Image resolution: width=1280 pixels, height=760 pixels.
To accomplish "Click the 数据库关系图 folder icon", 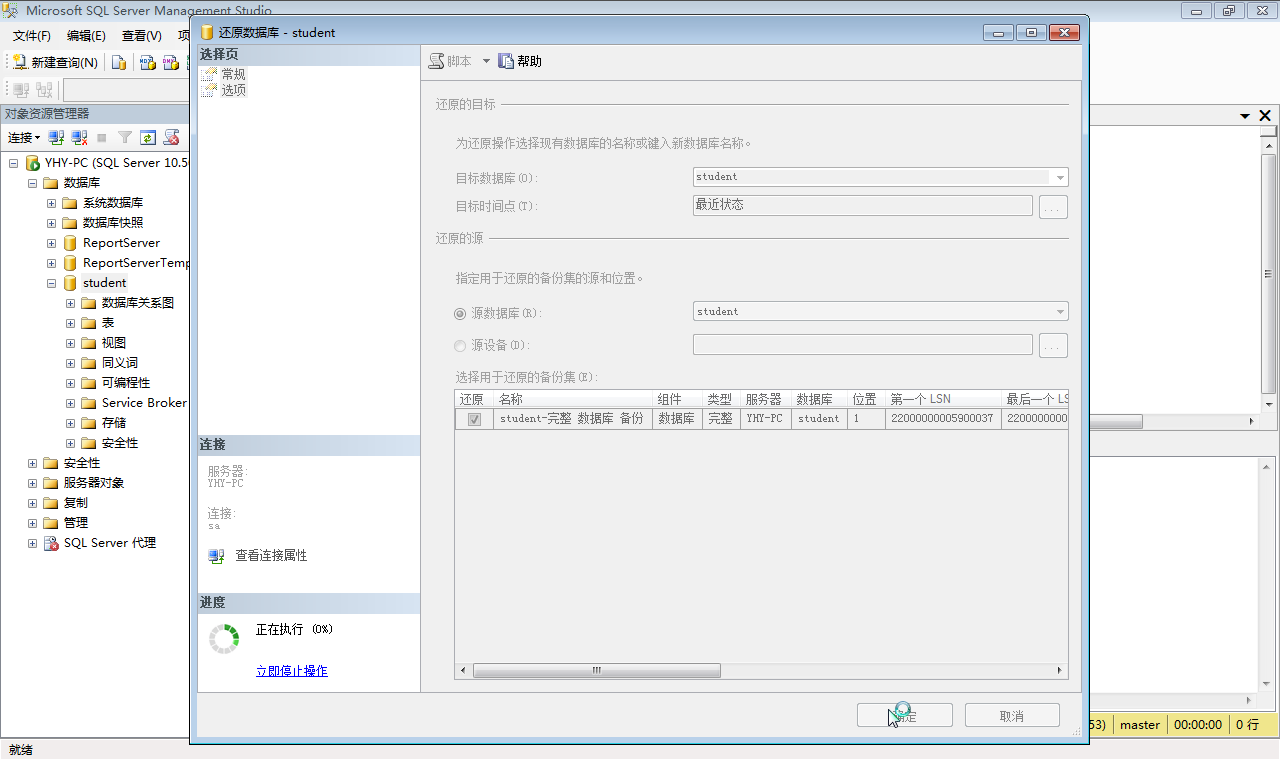I will tap(89, 303).
